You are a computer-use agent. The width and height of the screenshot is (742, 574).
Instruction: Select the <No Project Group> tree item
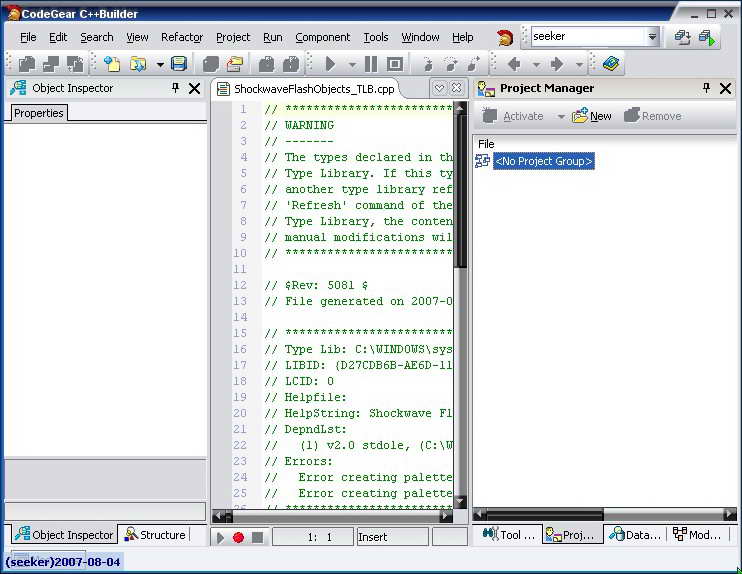tap(543, 161)
